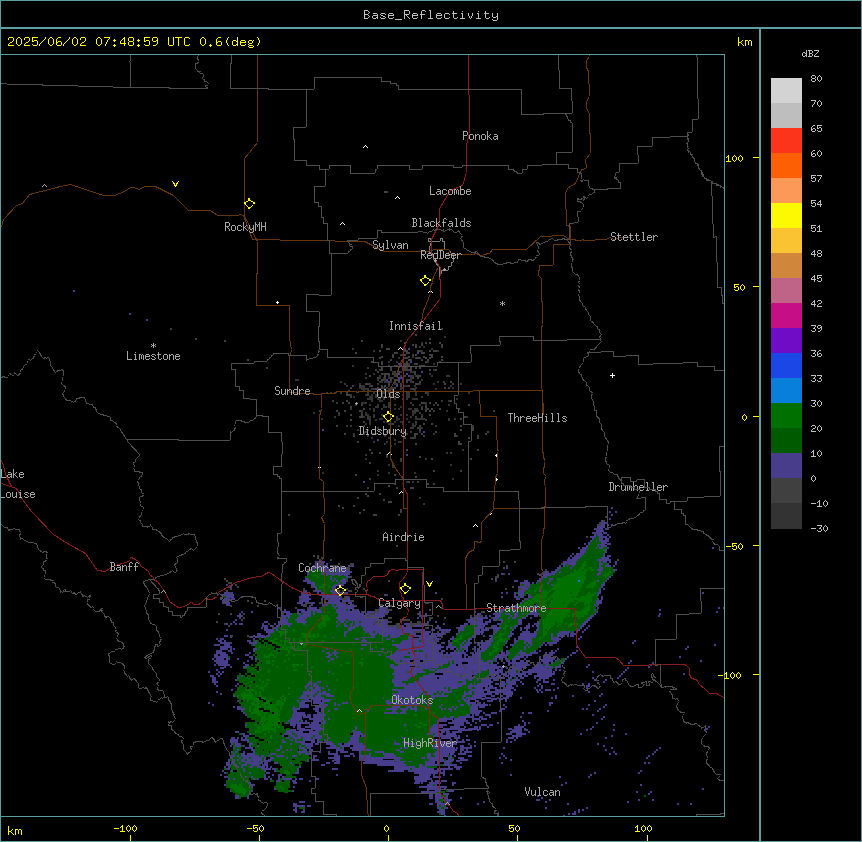Click the Sylvan label
Screen dimensions: 862x842
(390, 245)
